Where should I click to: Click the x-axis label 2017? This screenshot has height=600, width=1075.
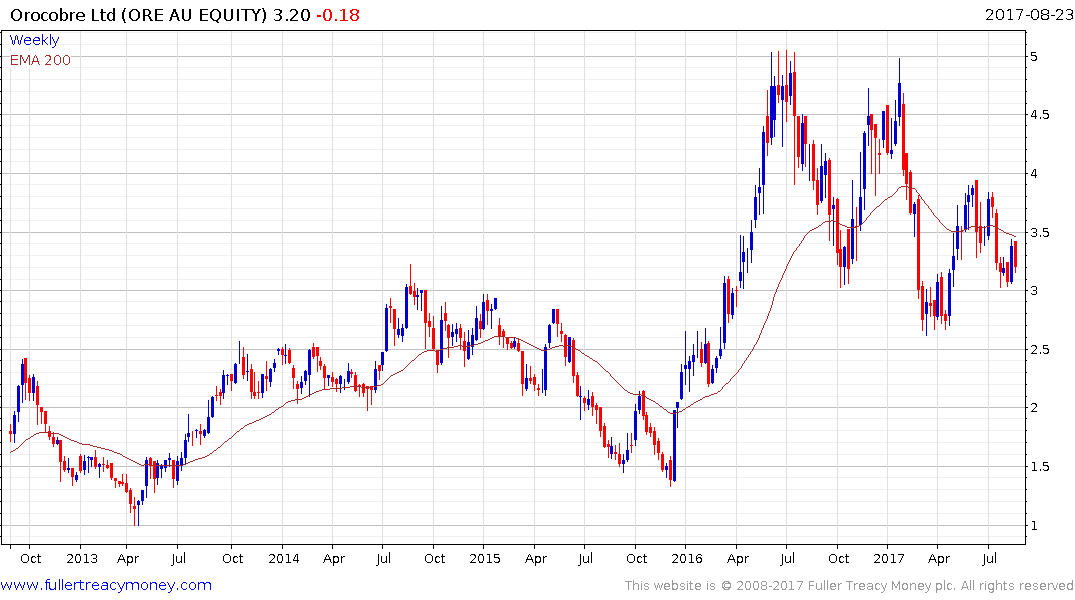pyautogui.click(x=889, y=558)
